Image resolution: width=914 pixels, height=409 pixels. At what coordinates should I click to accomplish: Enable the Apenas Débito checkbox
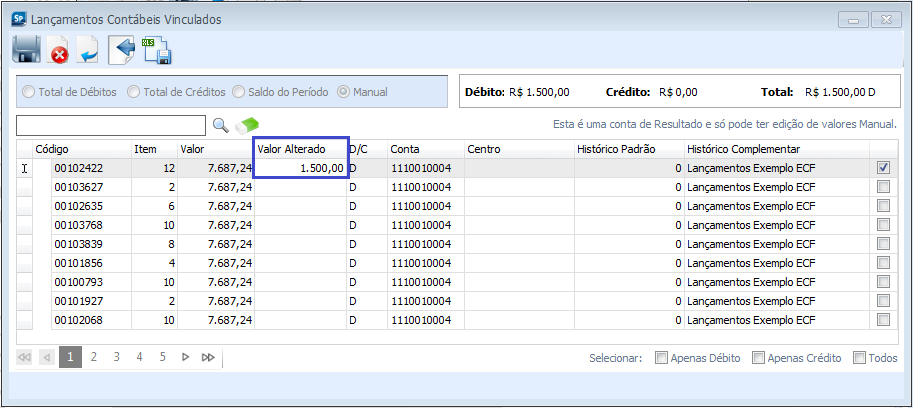click(x=661, y=358)
